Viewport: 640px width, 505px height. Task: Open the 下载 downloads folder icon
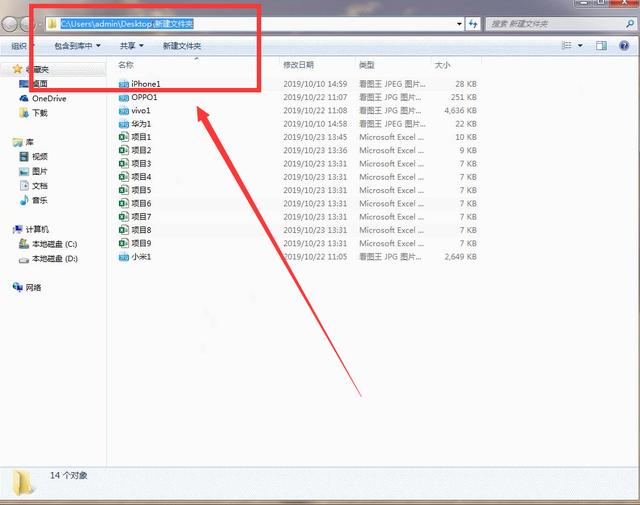(x=24, y=113)
